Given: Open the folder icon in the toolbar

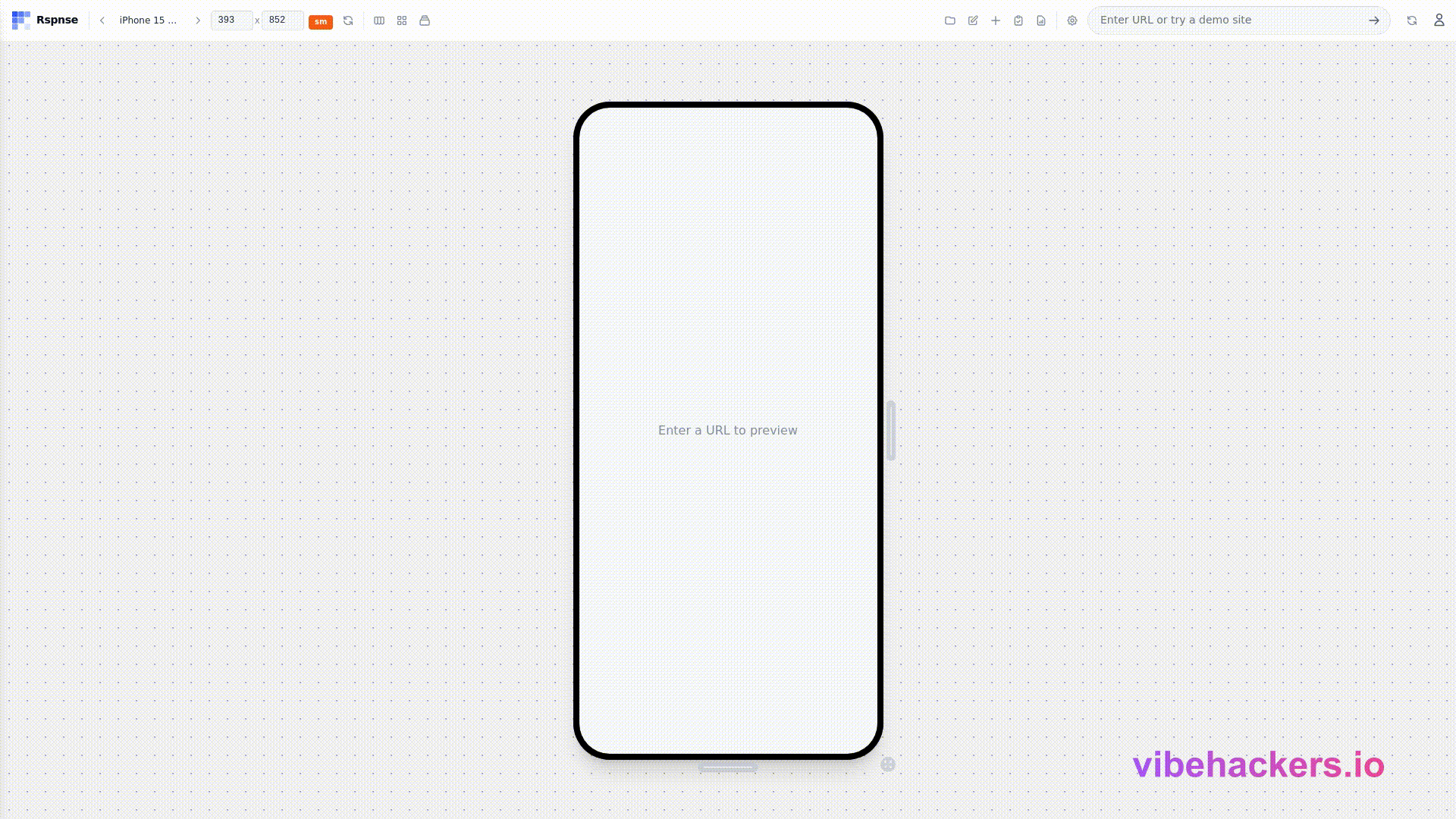Looking at the screenshot, I should [950, 20].
